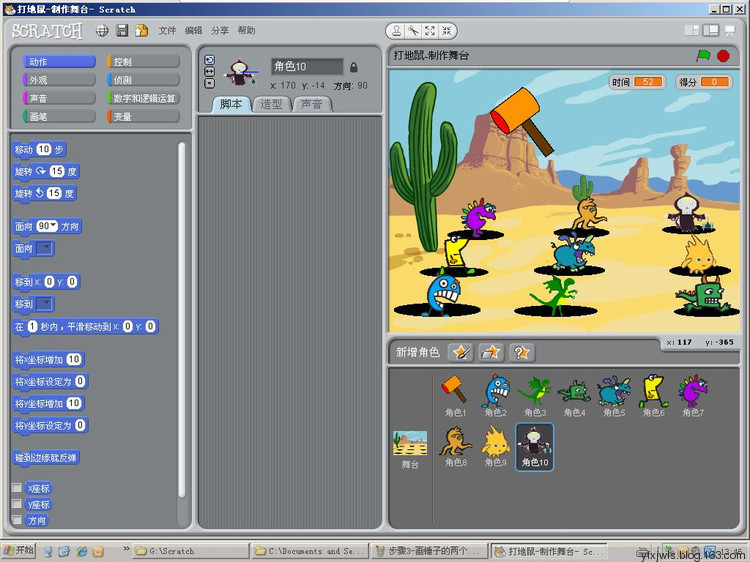Select the delete scissors tool
750x562 pixels.
(x=413, y=31)
